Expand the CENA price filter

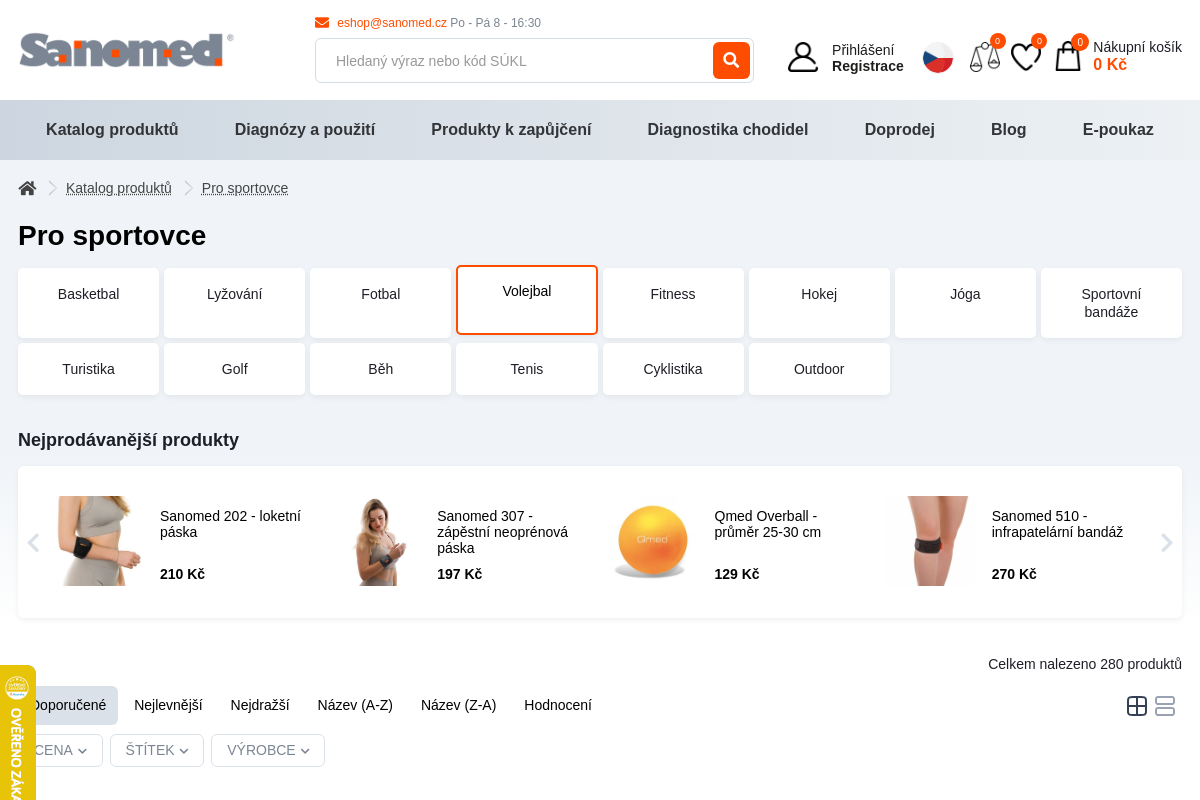click(x=60, y=750)
